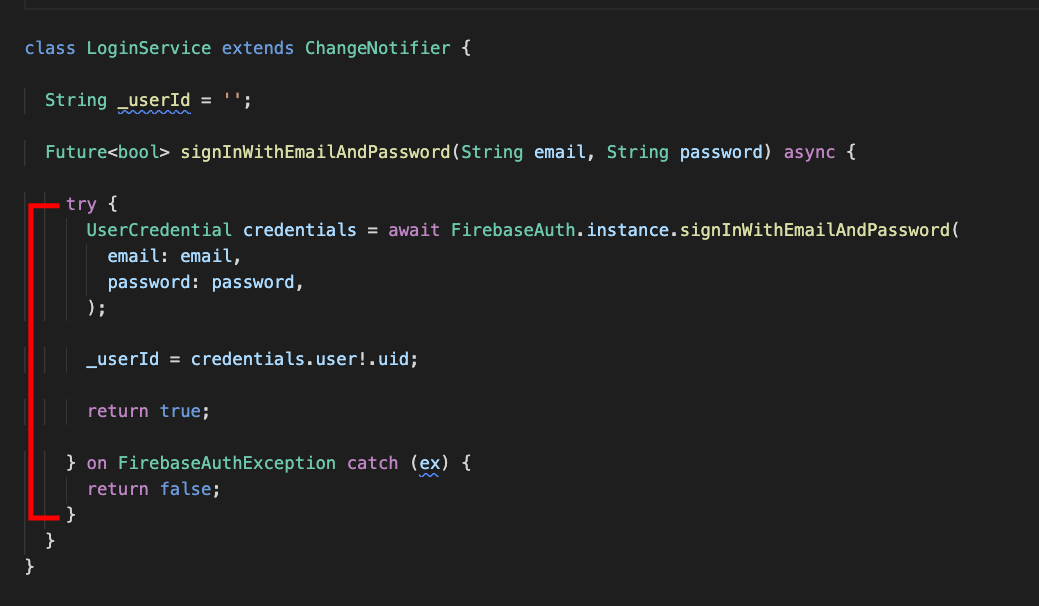Click the Future<bool> return type
The height and width of the screenshot is (606, 1039).
107,152
